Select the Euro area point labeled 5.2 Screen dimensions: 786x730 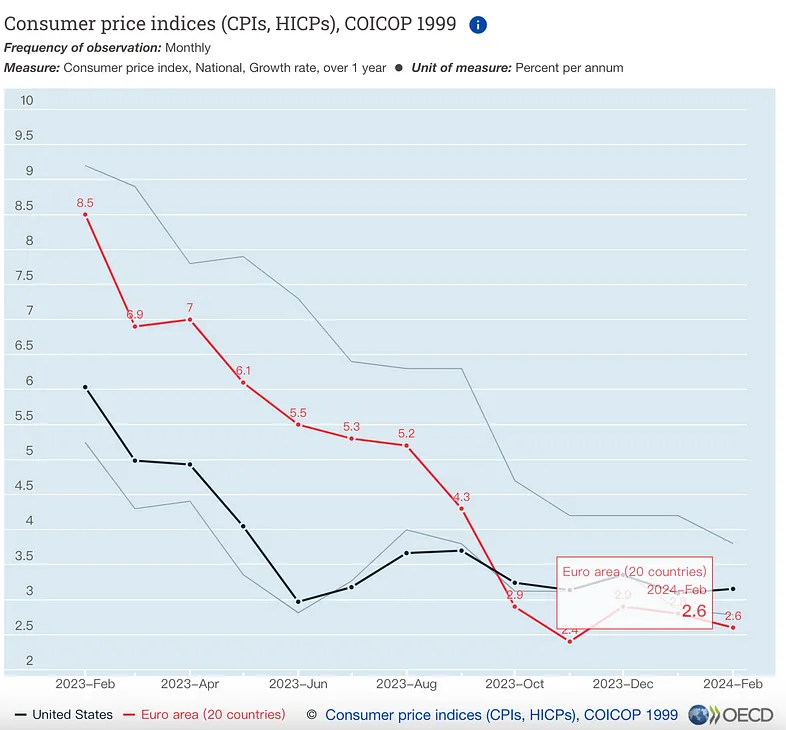click(406, 445)
